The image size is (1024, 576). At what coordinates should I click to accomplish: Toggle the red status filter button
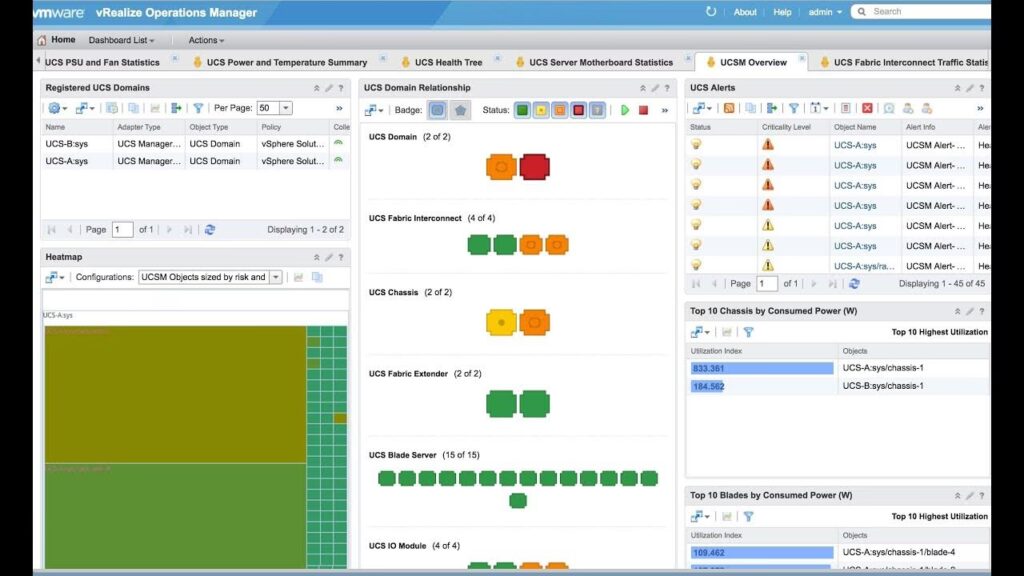point(578,110)
